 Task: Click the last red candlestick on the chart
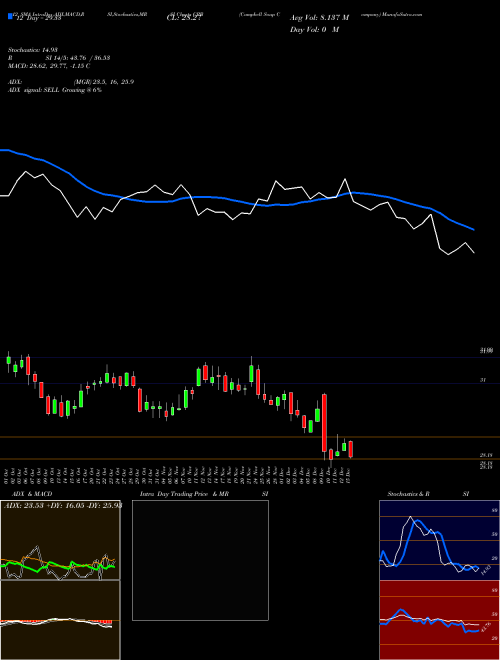351,449
